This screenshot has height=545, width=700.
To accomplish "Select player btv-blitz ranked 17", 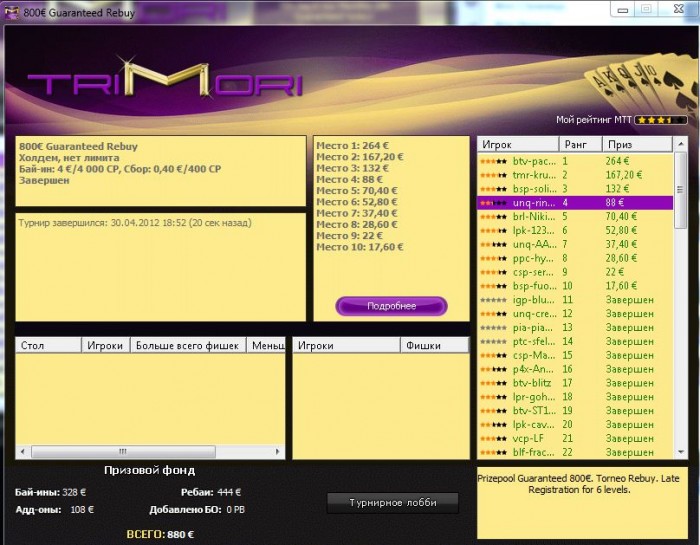I will point(575,383).
